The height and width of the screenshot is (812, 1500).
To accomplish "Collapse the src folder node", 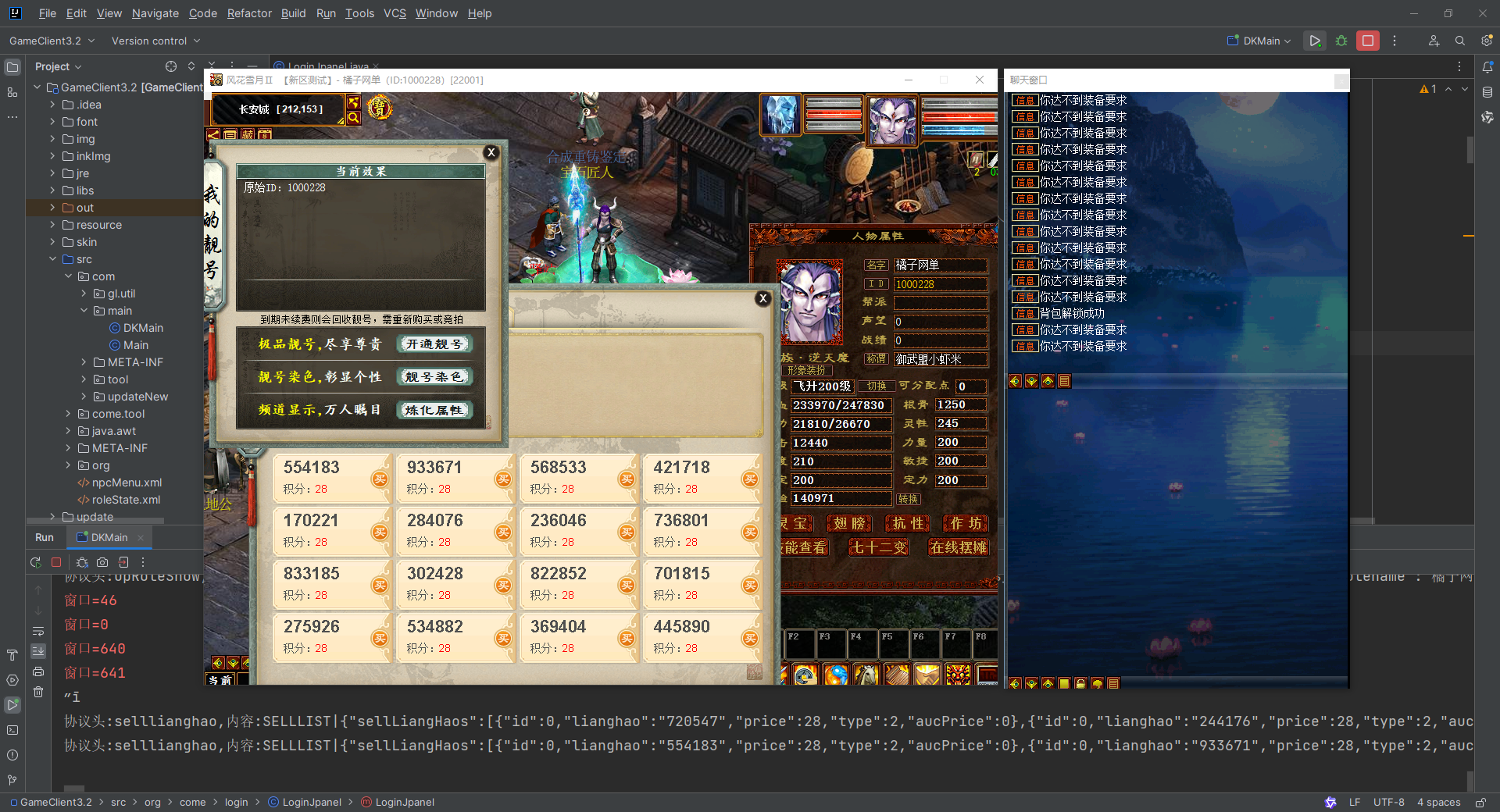I will [x=52, y=259].
